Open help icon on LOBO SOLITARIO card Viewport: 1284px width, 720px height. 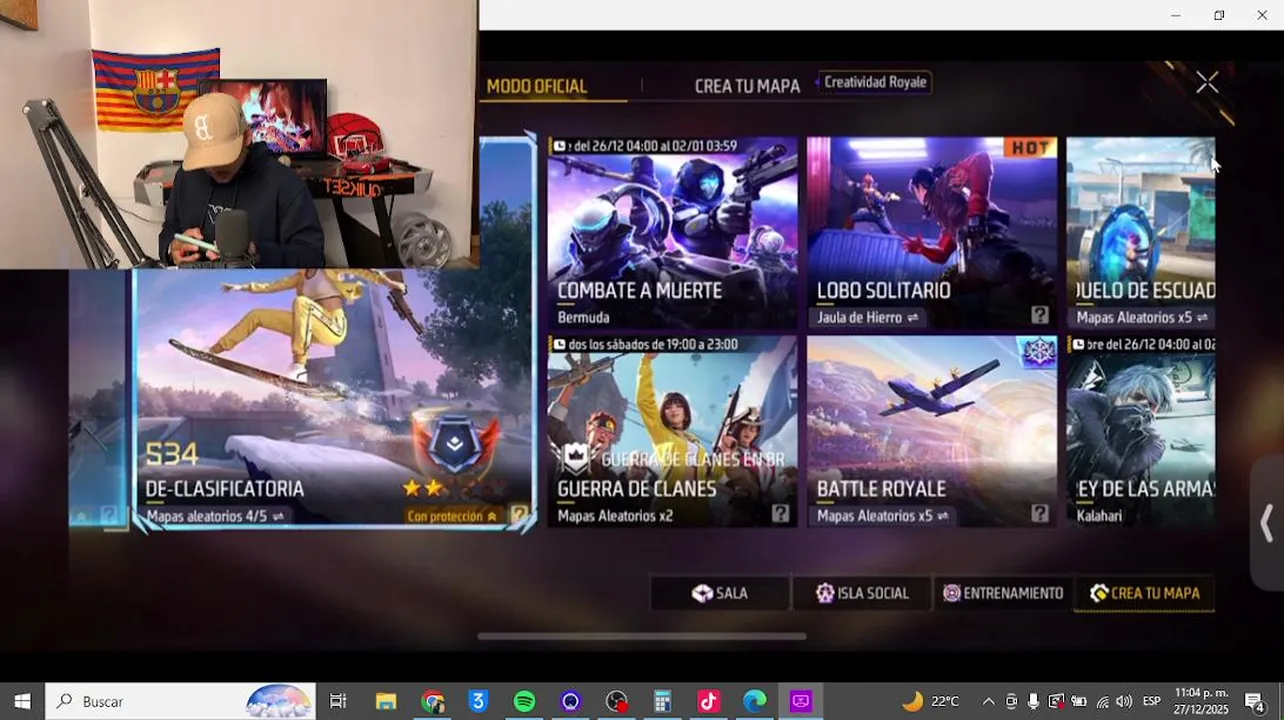(x=1040, y=316)
